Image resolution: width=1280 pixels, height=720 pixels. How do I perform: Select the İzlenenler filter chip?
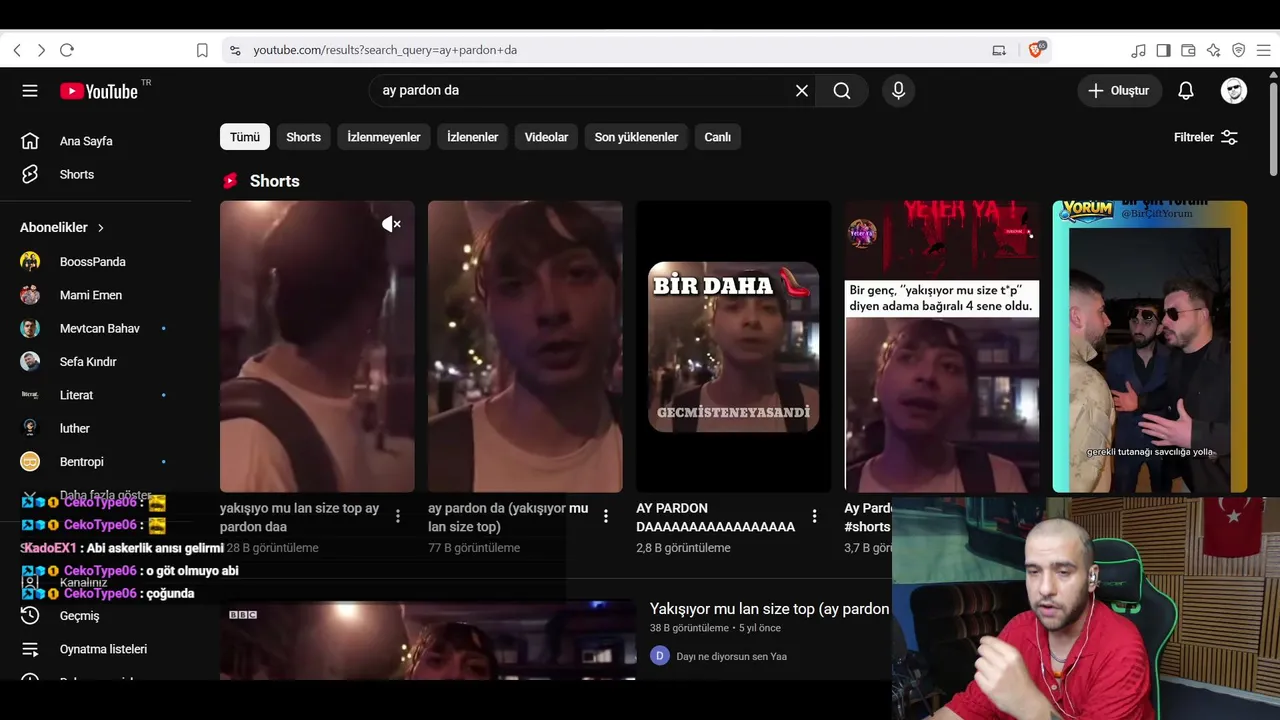(473, 137)
